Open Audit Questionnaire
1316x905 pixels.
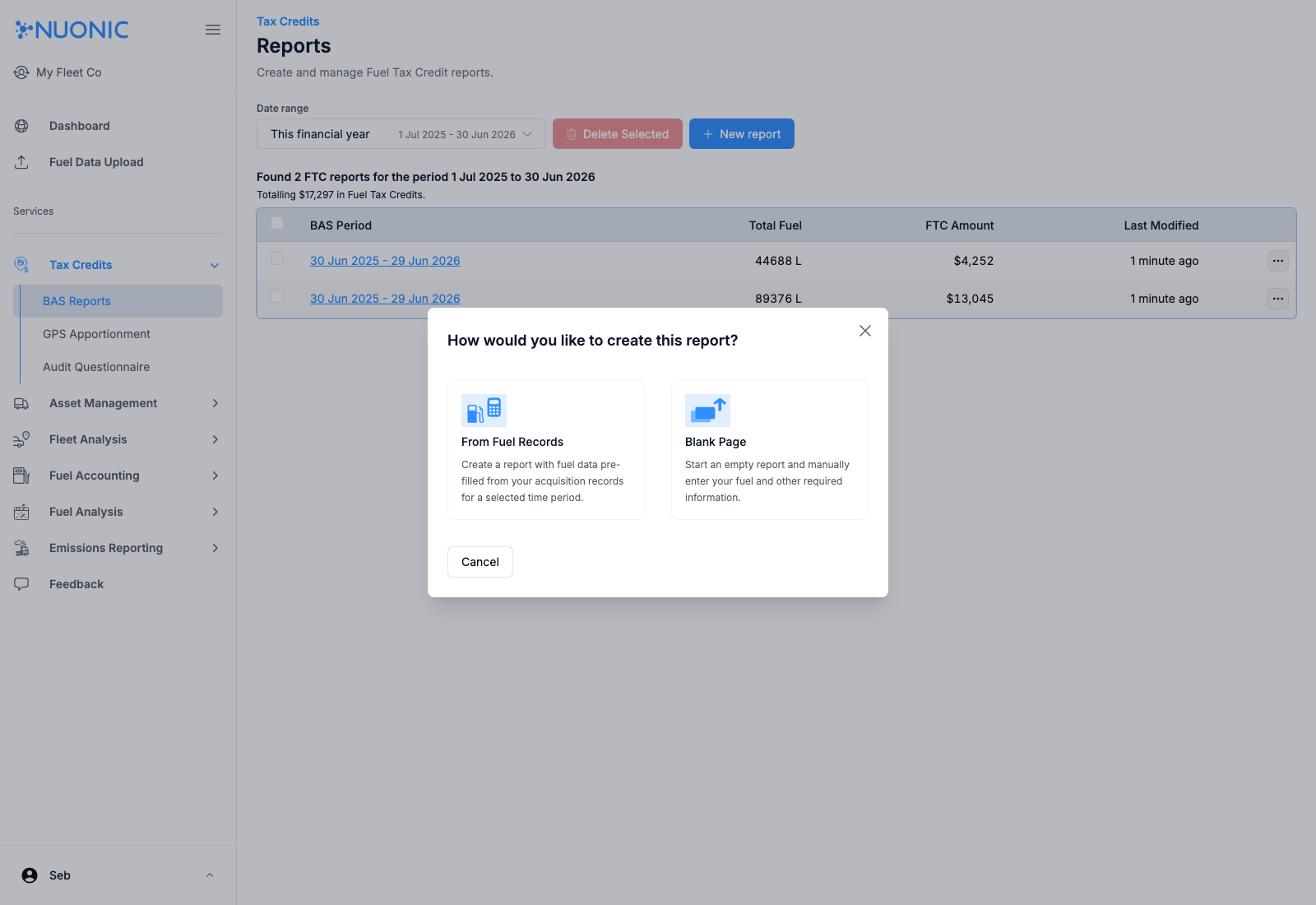(96, 366)
